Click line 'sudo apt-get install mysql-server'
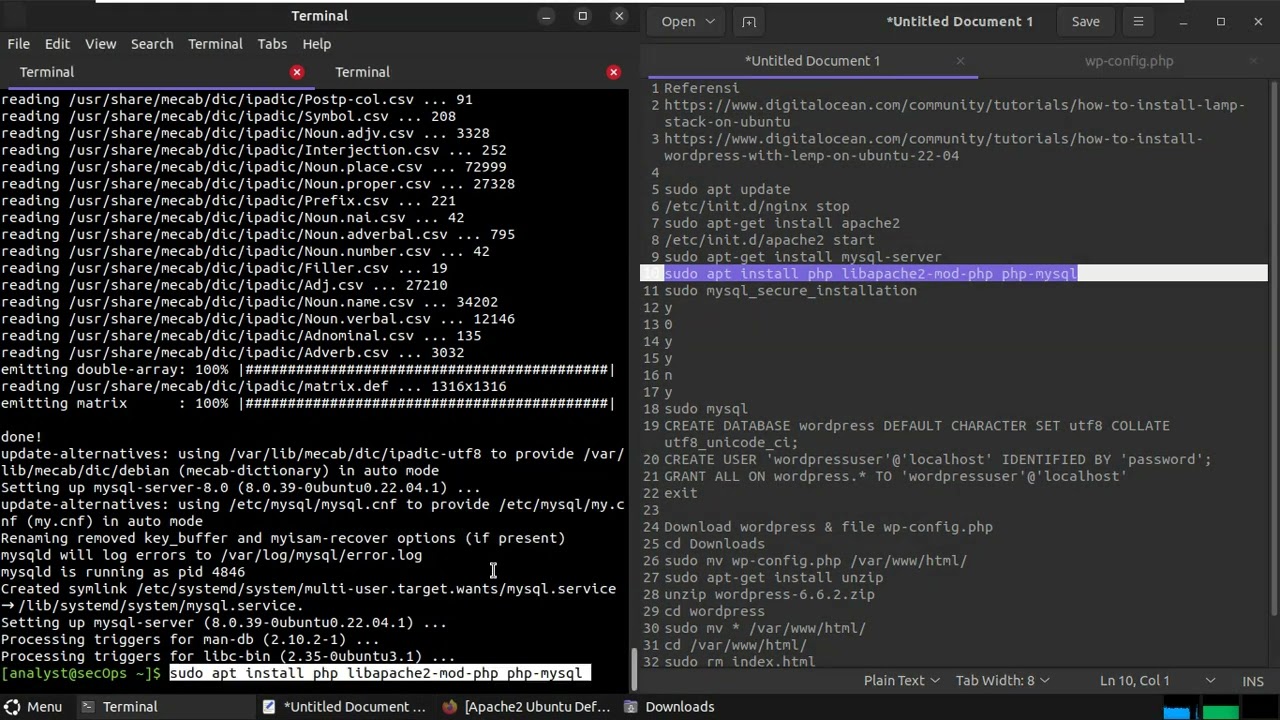This screenshot has height=720, width=1280. 803,257
